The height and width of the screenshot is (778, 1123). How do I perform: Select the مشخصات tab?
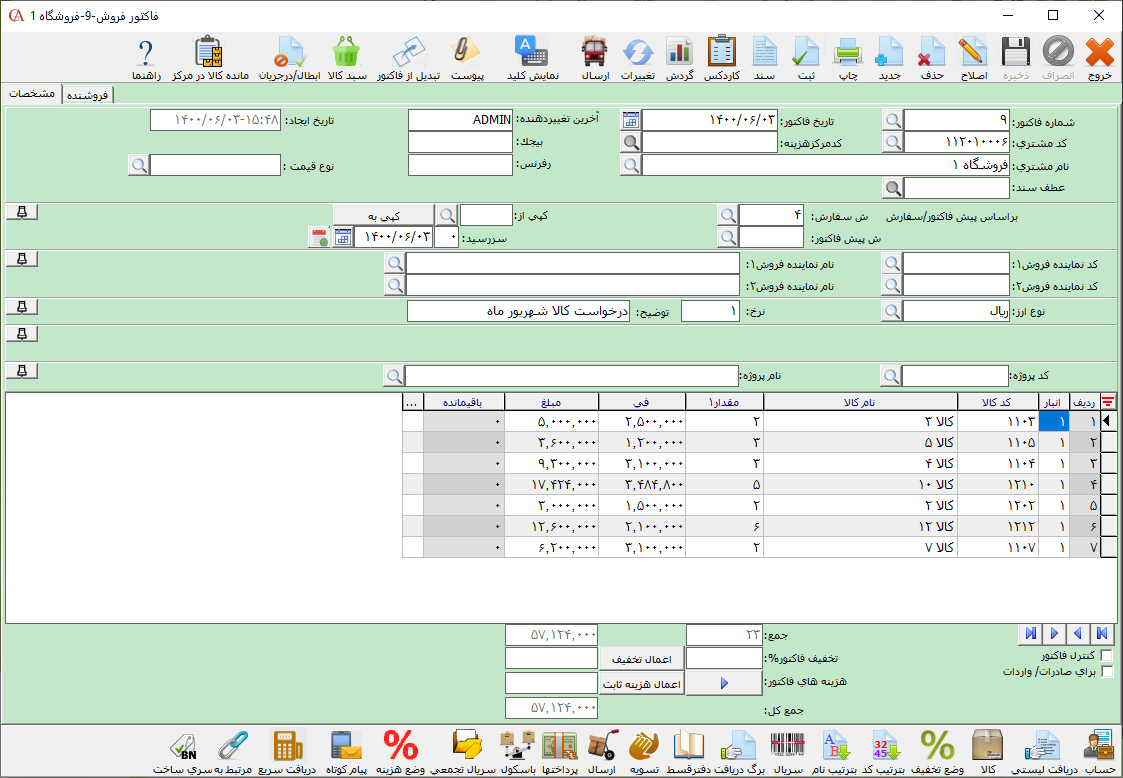(31, 94)
